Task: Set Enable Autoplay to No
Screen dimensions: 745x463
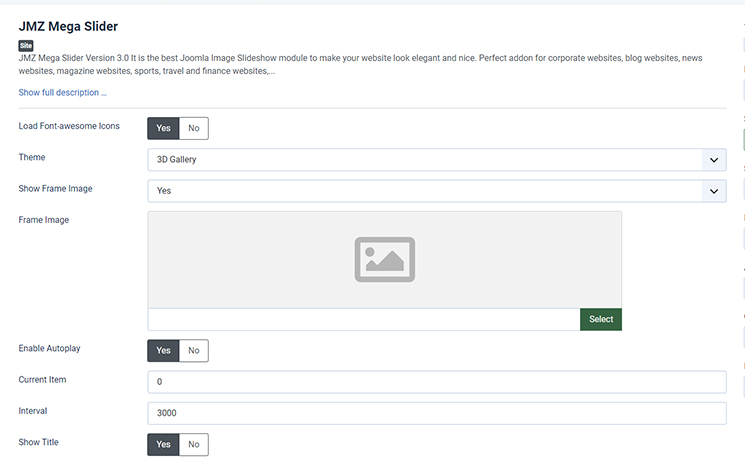Action: 193,350
